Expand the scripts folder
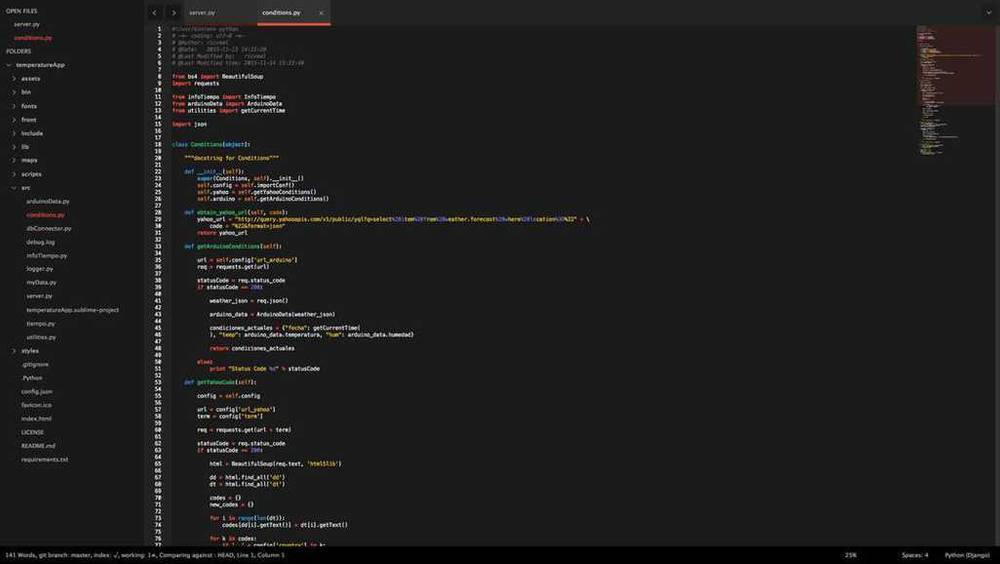1000x564 pixels. pyautogui.click(x=32, y=174)
